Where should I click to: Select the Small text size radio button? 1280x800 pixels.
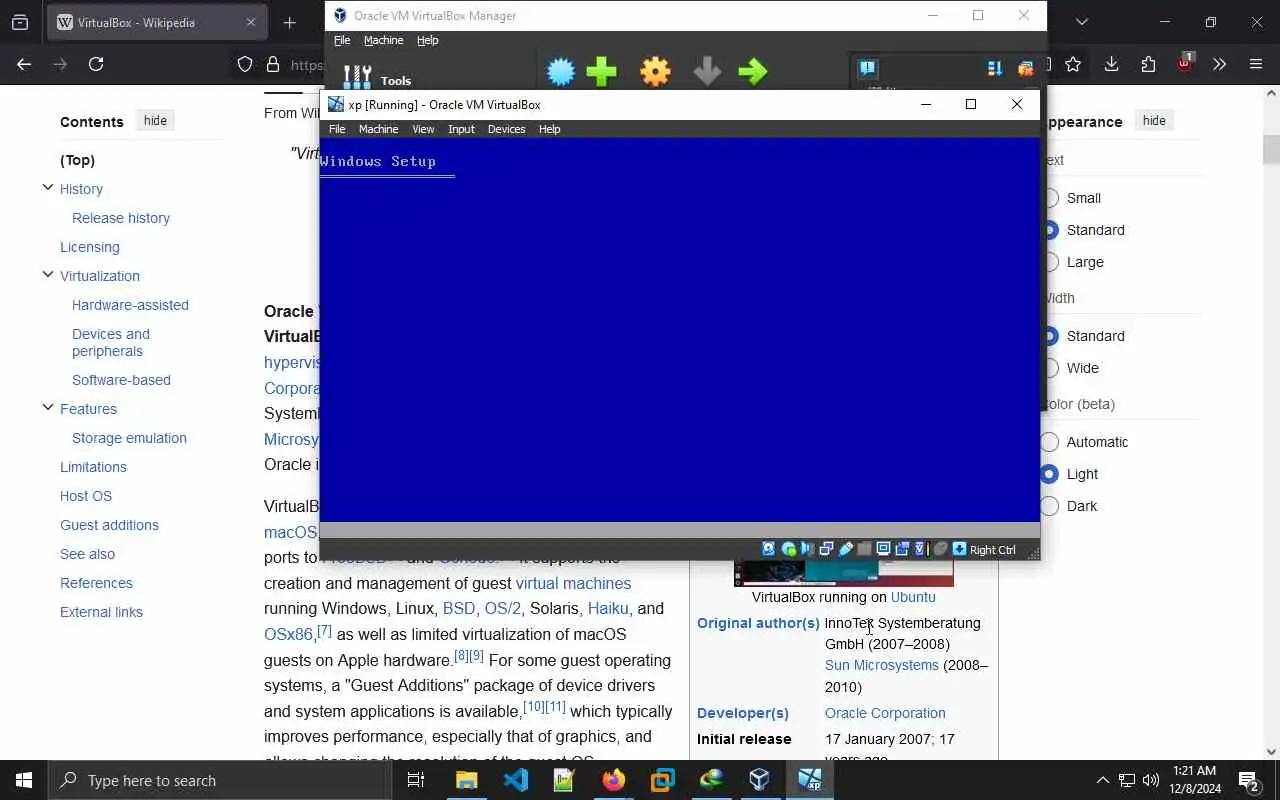click(1050, 198)
